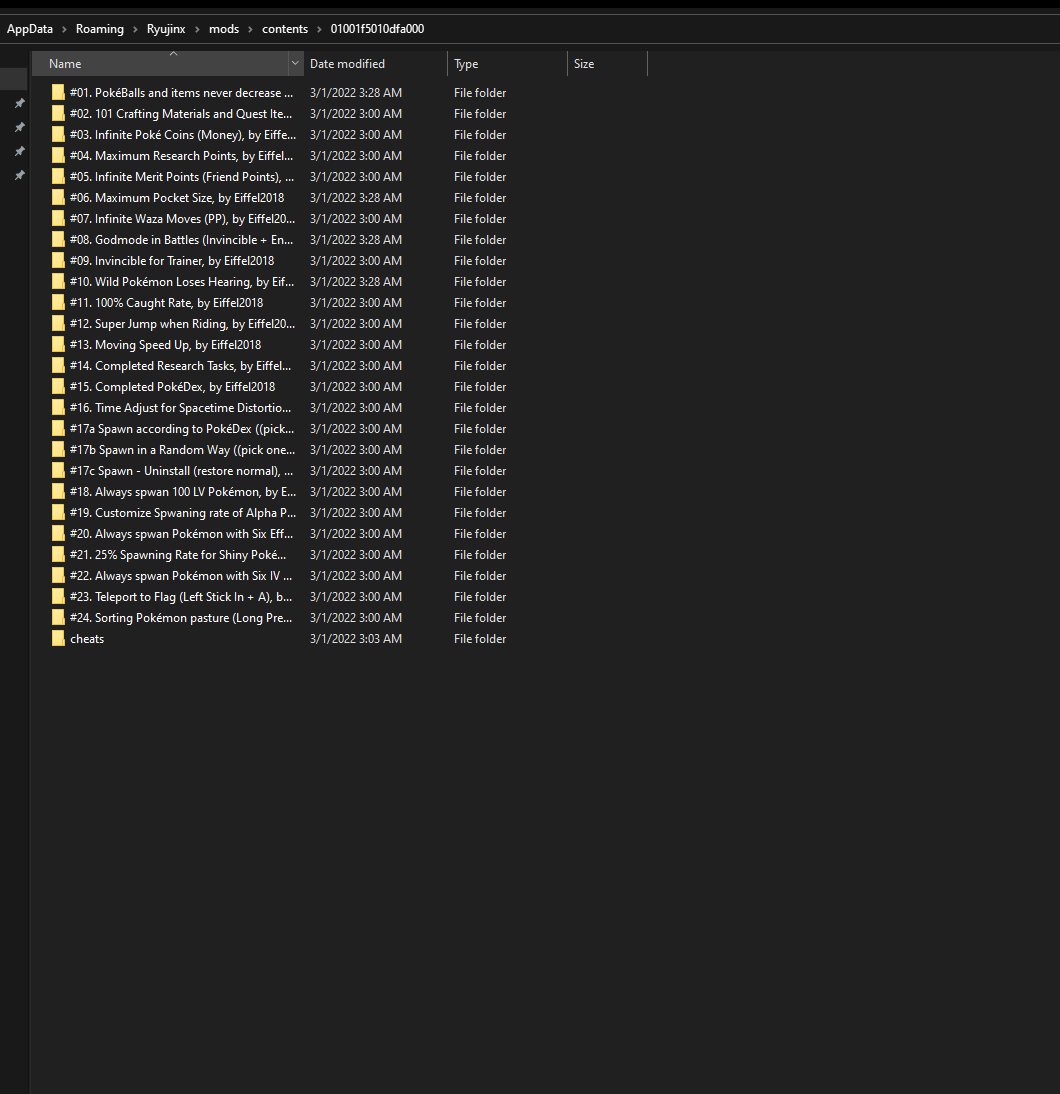Select #15. Completed PokéDex name text

pos(172,387)
